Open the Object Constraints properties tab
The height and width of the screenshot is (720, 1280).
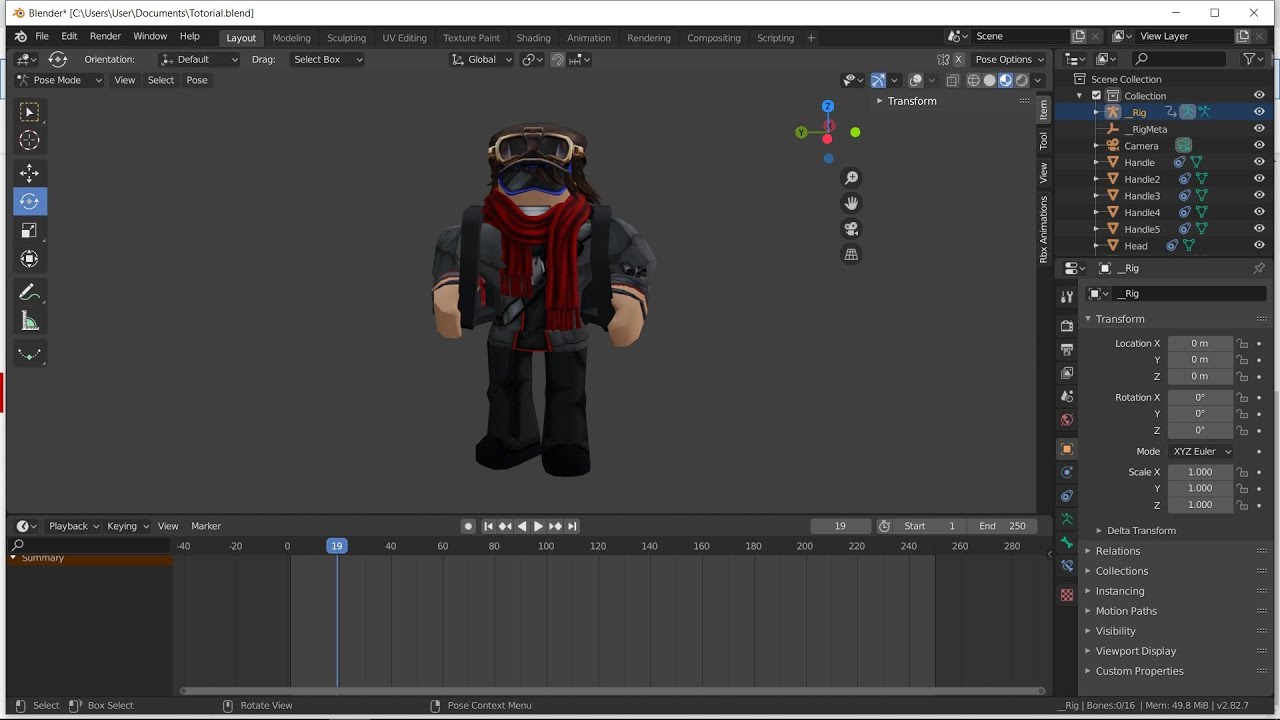tap(1067, 496)
